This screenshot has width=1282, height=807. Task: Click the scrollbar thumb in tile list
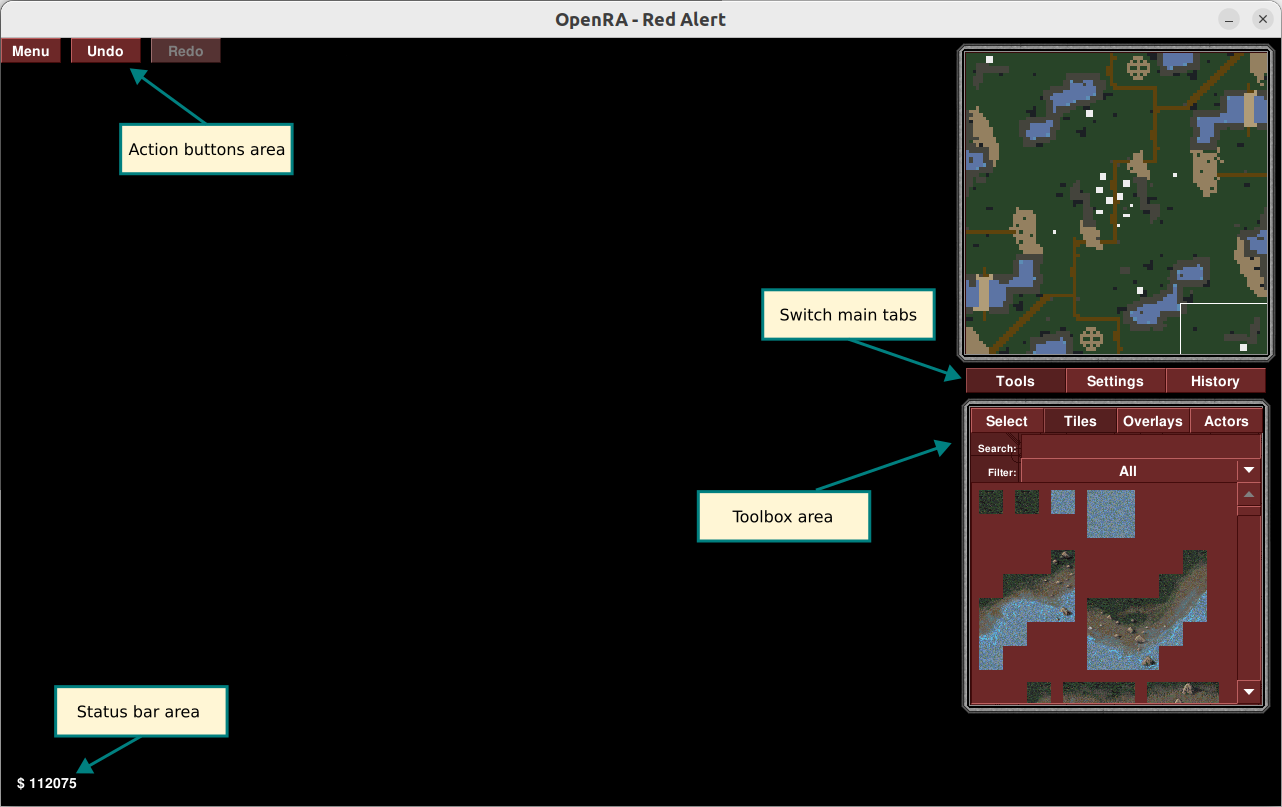point(1249,511)
